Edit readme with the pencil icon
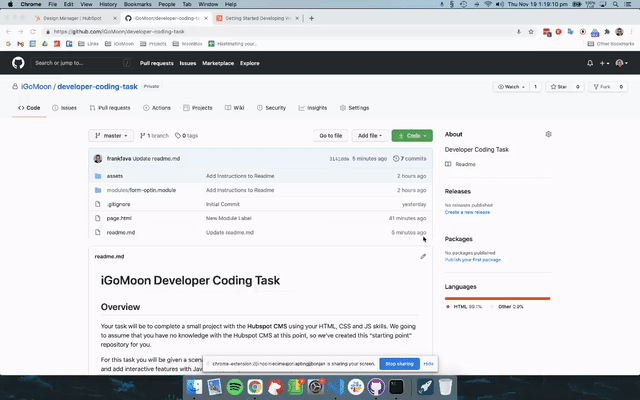 coord(423,256)
